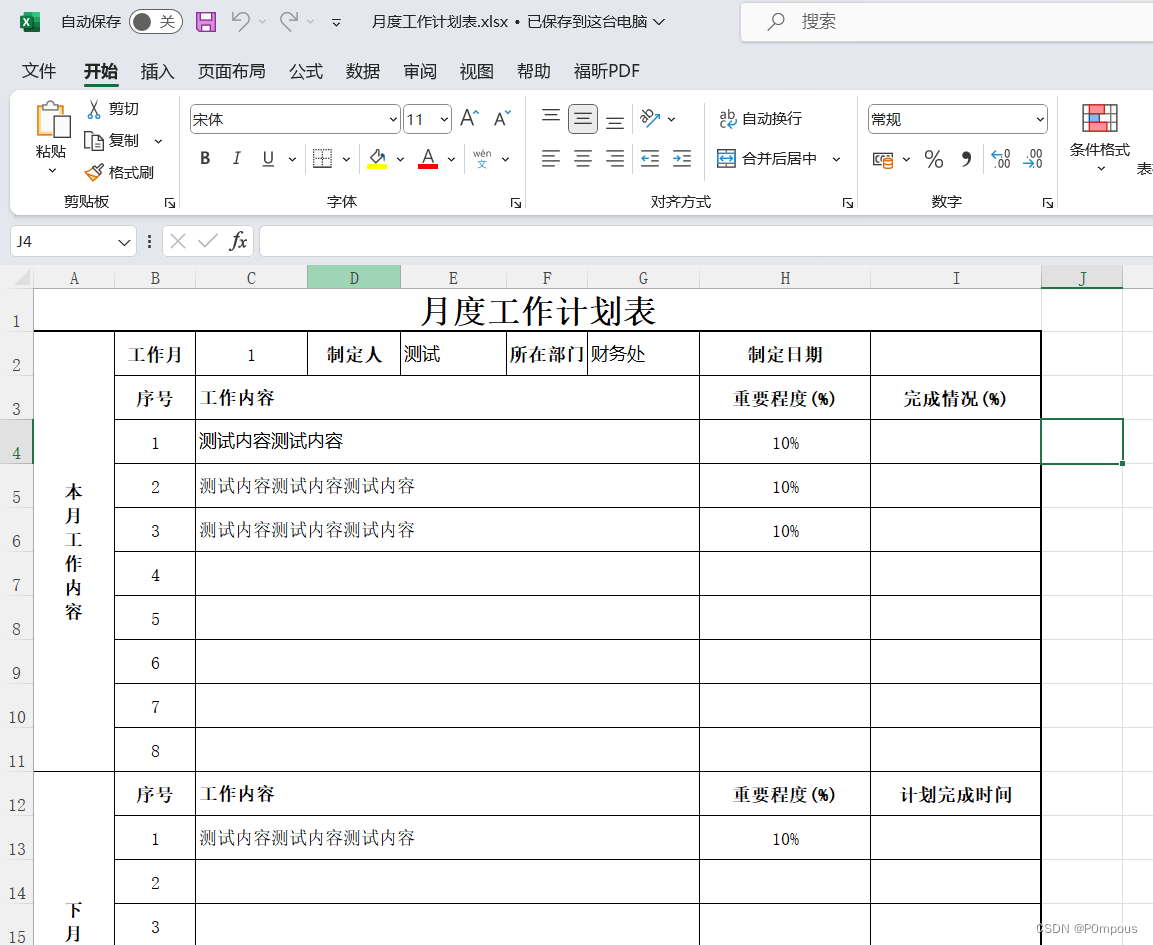
Task: Click the Percent Style icon
Action: tap(934, 158)
